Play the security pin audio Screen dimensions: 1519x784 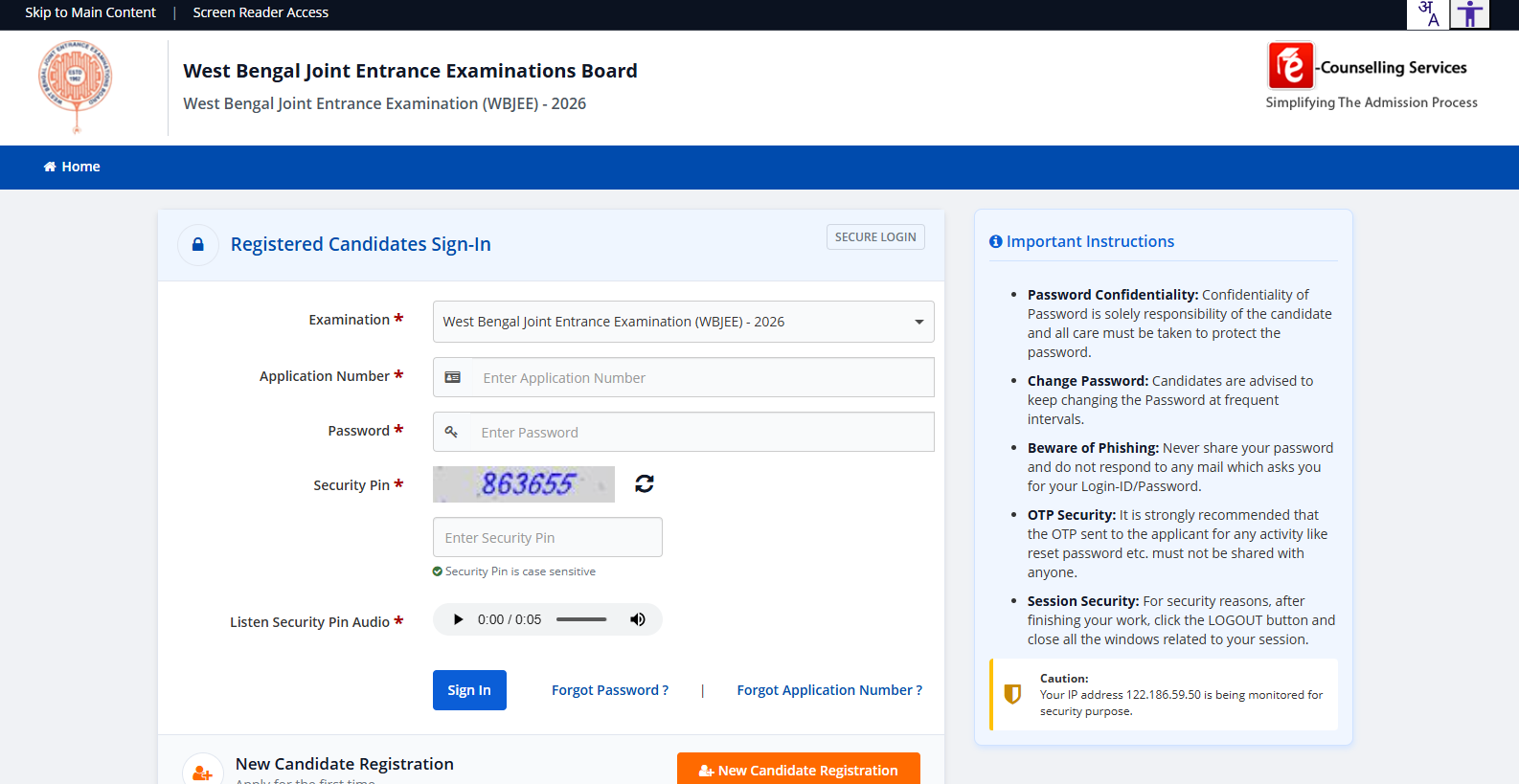458,619
